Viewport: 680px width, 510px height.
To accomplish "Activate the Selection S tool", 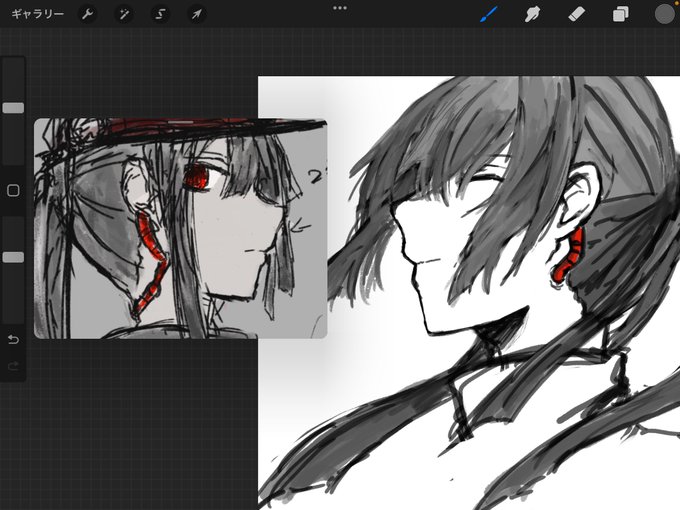I will [160, 14].
